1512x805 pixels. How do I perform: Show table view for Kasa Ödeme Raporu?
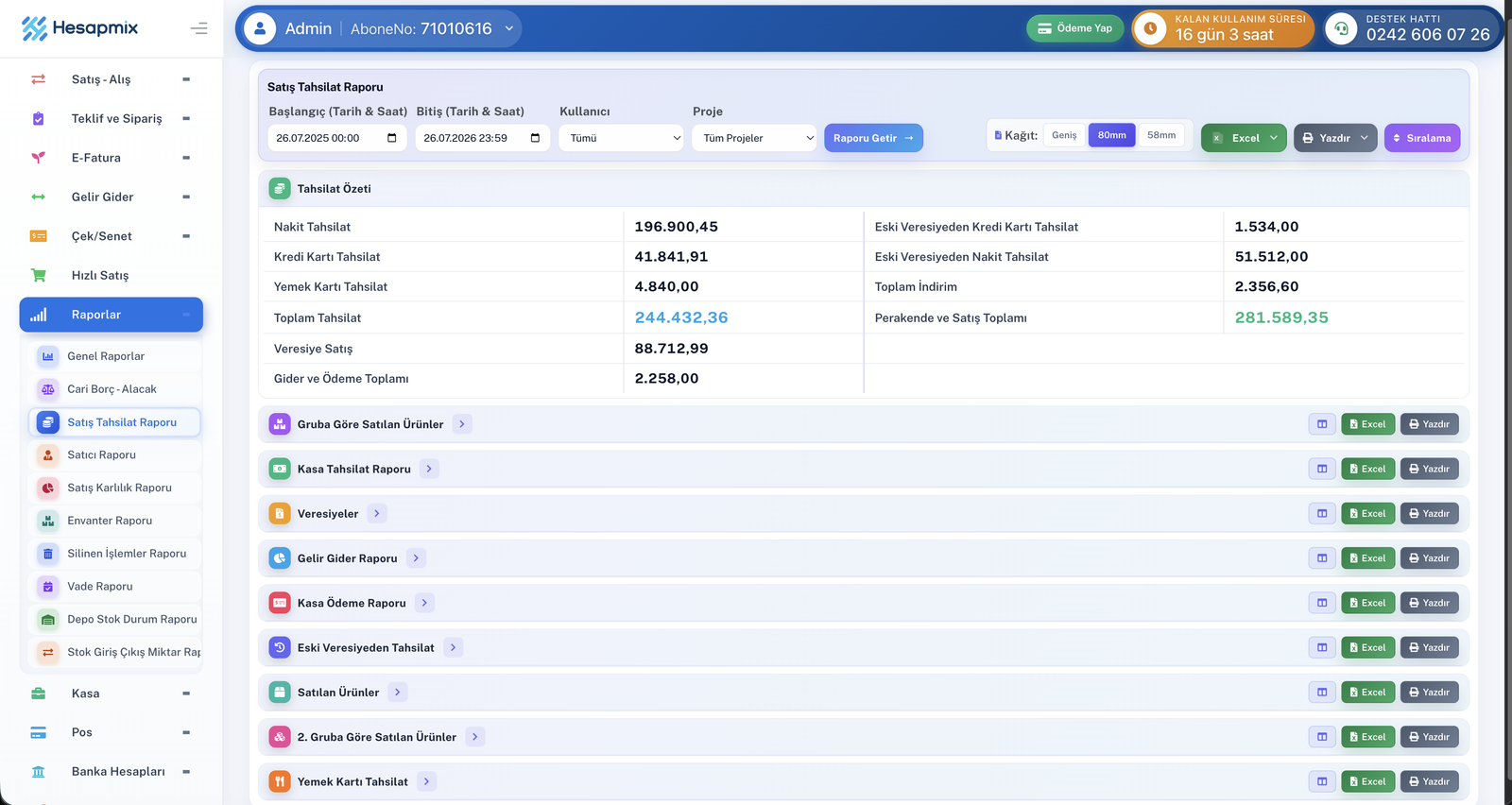[1322, 603]
